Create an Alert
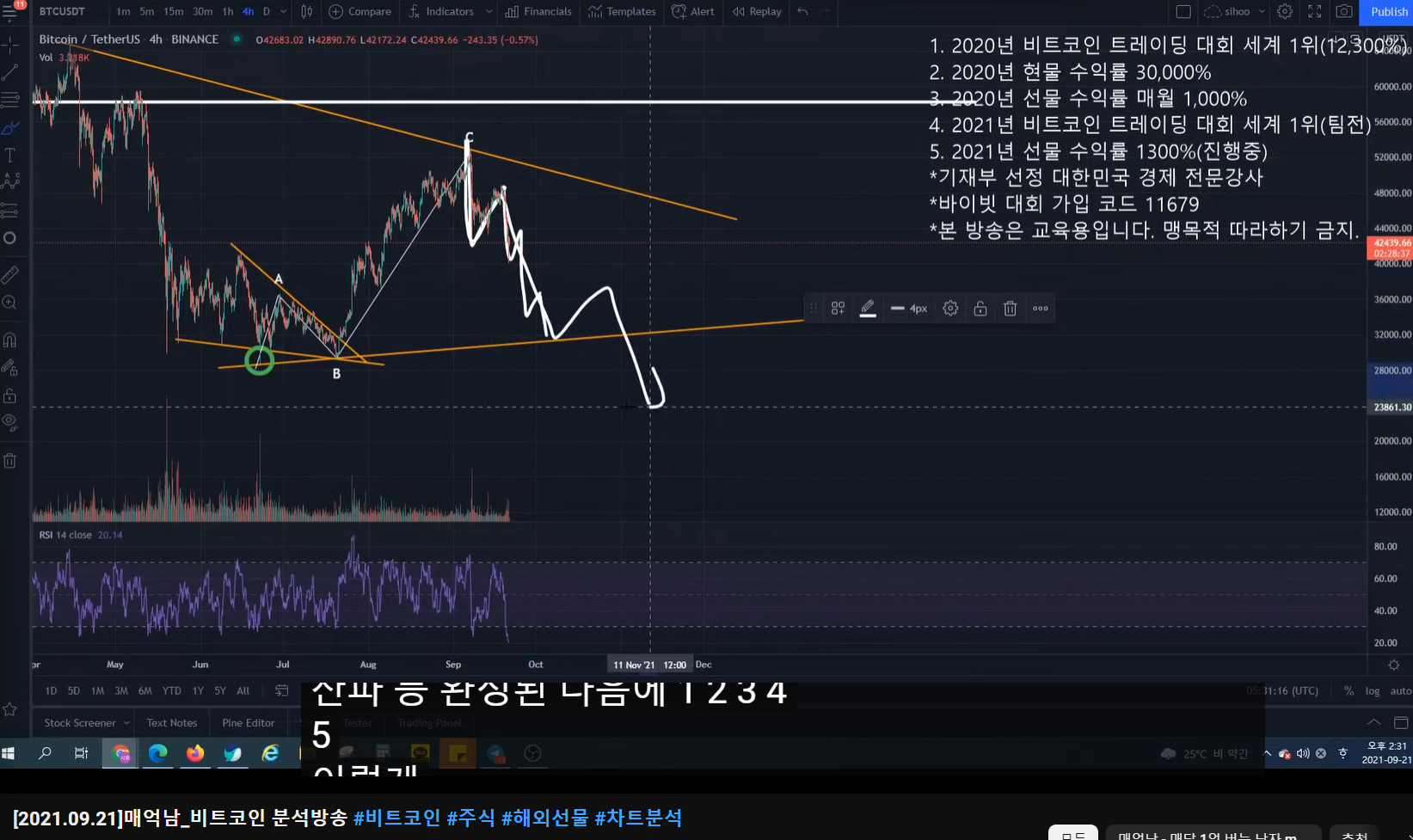Image resolution: width=1413 pixels, height=840 pixels. [x=693, y=11]
